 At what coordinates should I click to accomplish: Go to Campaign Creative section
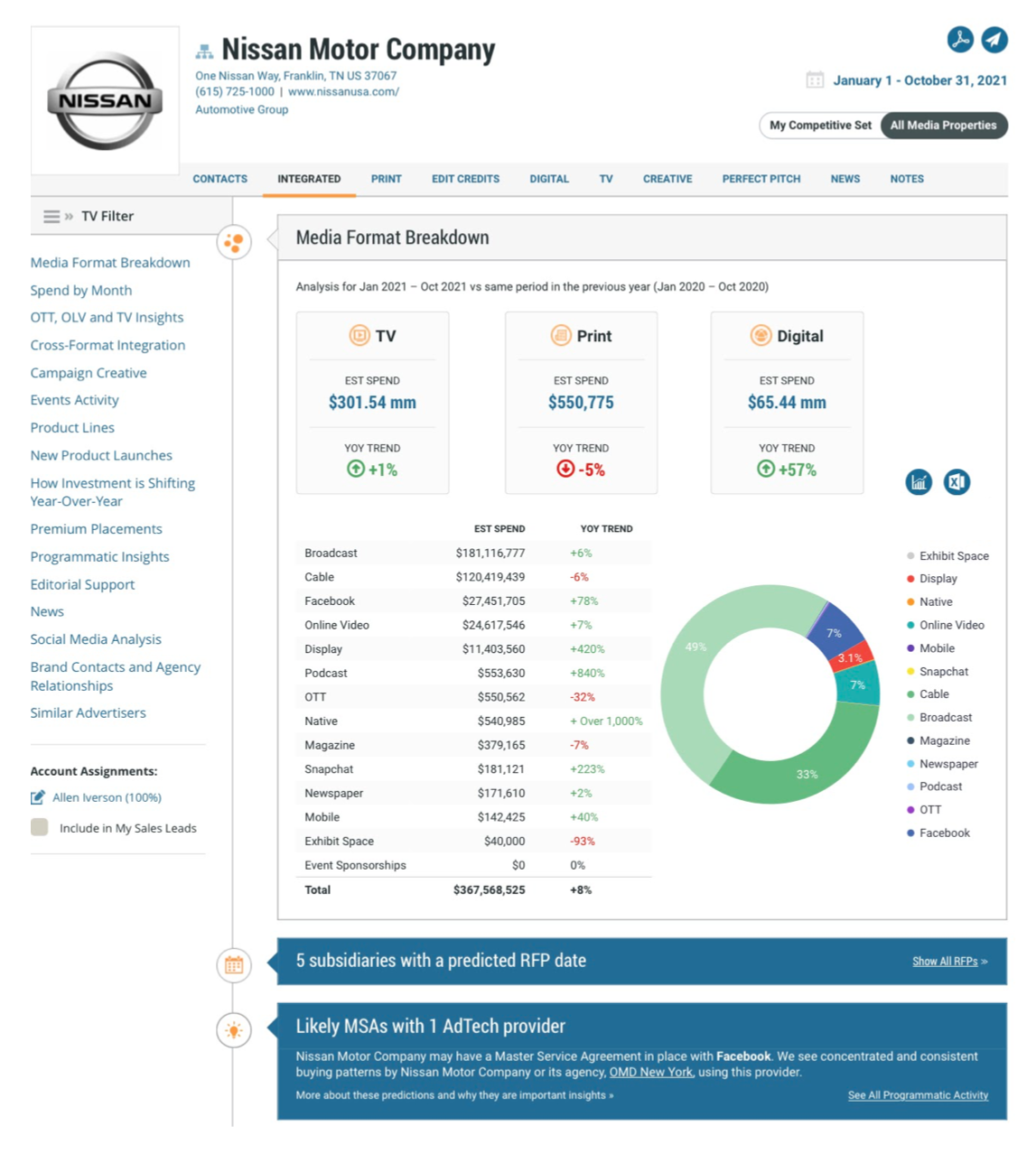pos(89,373)
